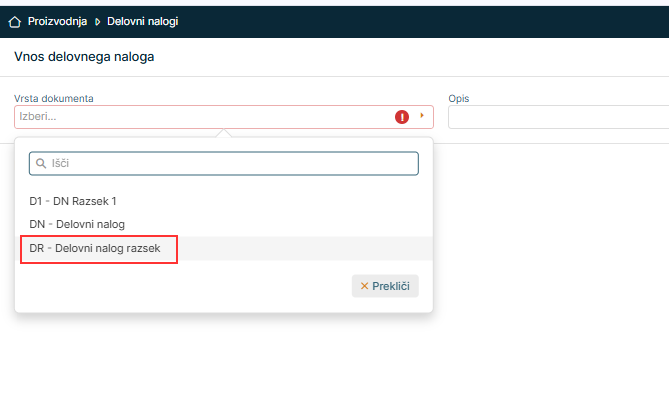Click the X icon on Prekliči button

pyautogui.click(x=364, y=286)
